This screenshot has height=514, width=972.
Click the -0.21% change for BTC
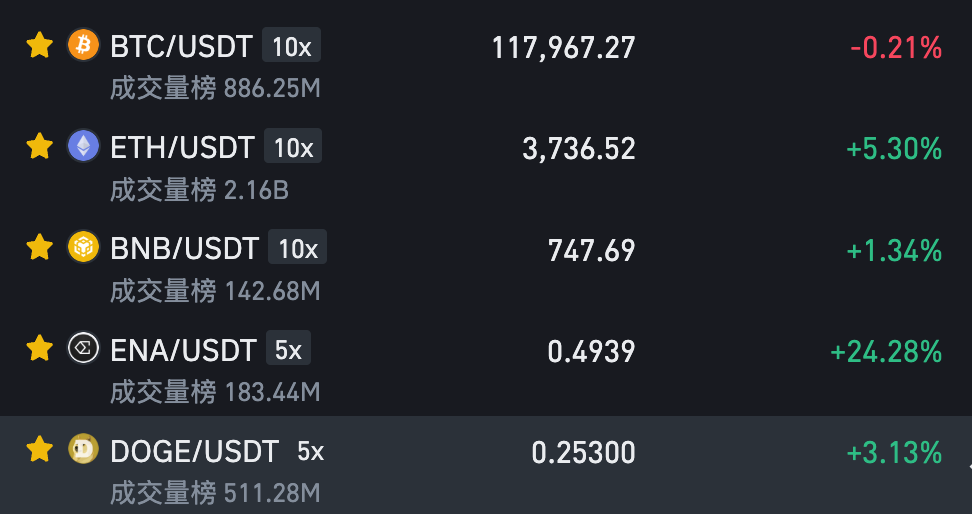[896, 48]
